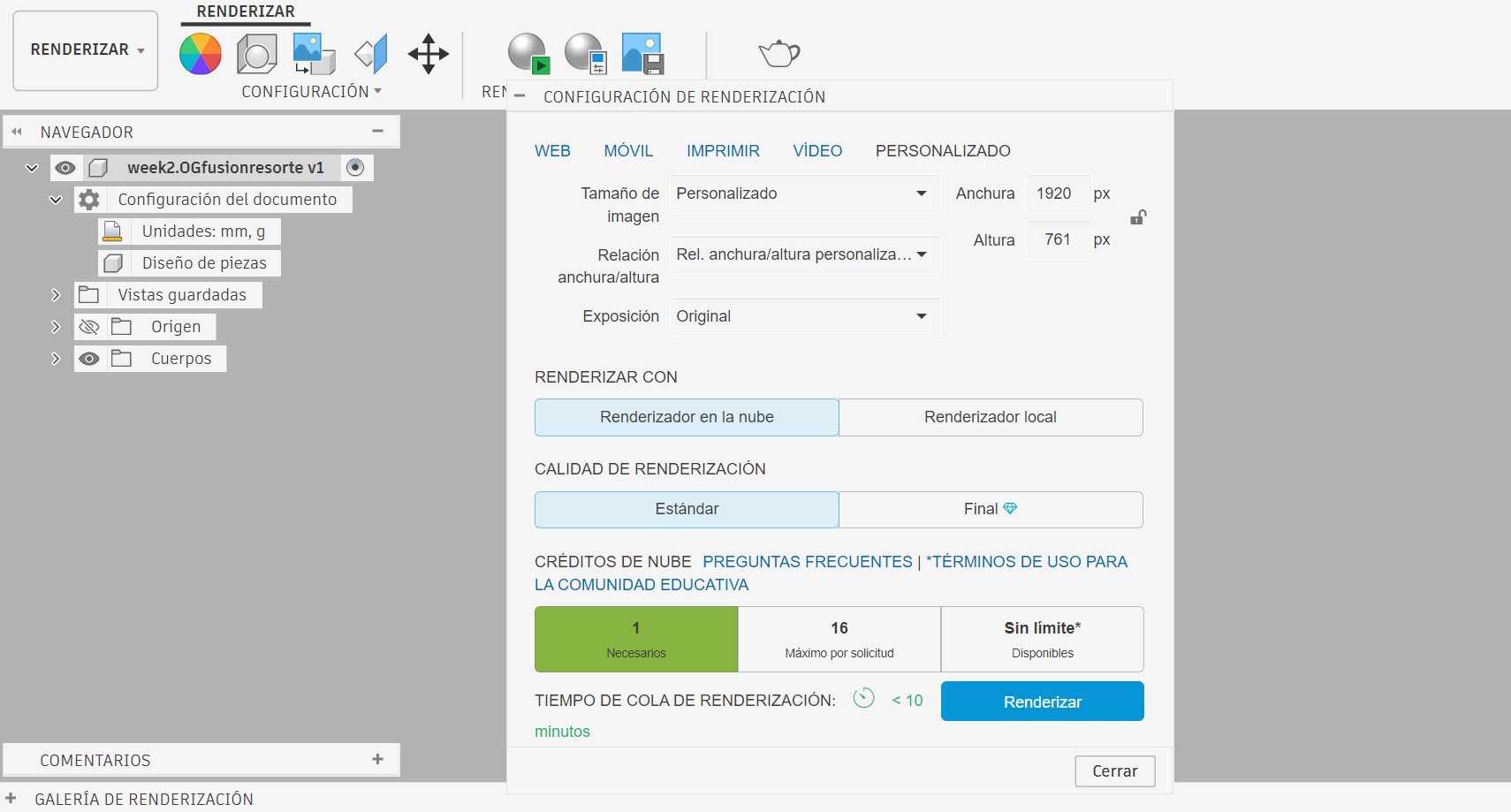Click the Máximo por solicitud 16 box
The width and height of the screenshot is (1511, 812).
(839, 640)
